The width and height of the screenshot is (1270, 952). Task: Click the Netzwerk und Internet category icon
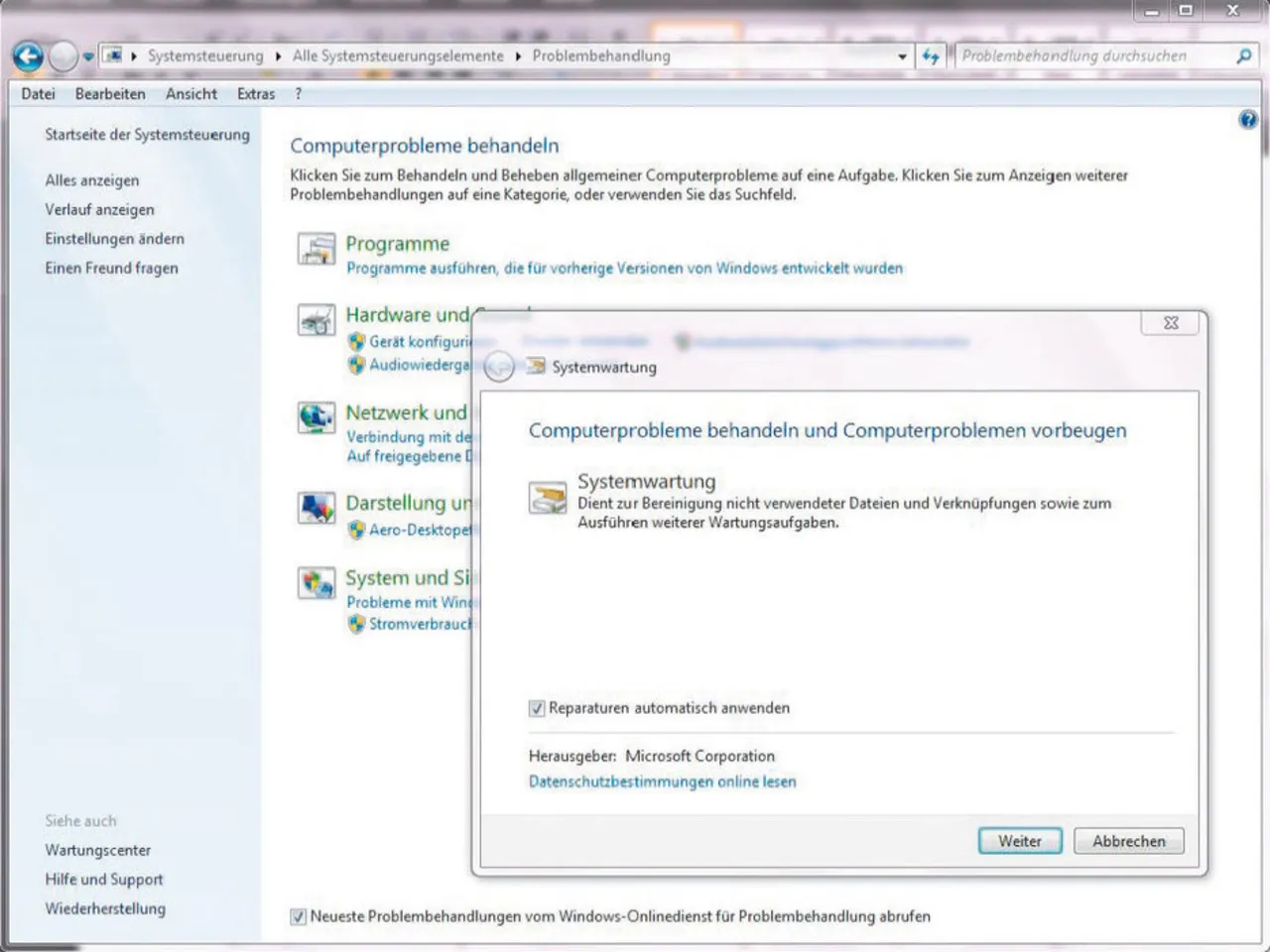pos(317,417)
